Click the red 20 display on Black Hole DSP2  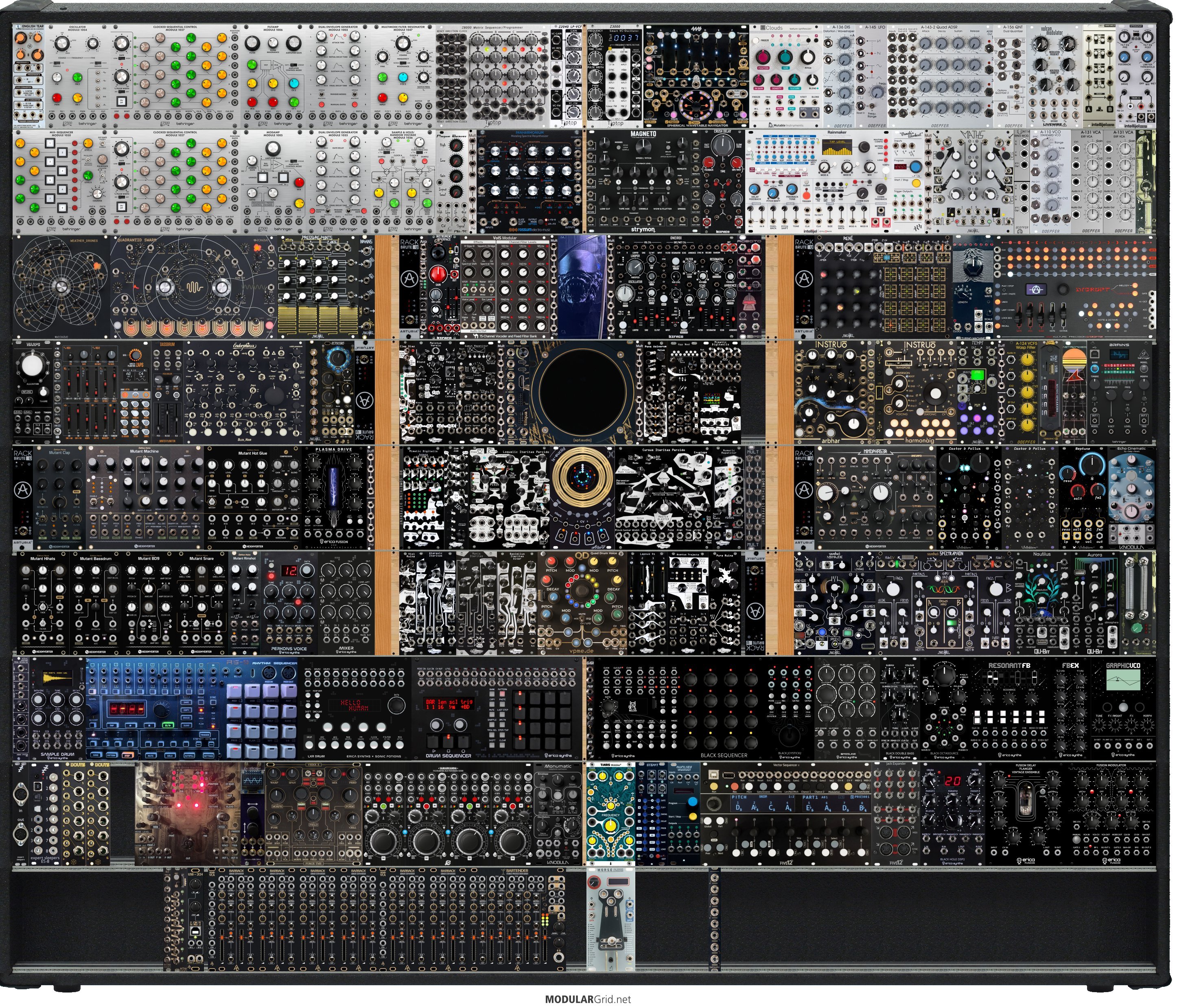[953, 781]
